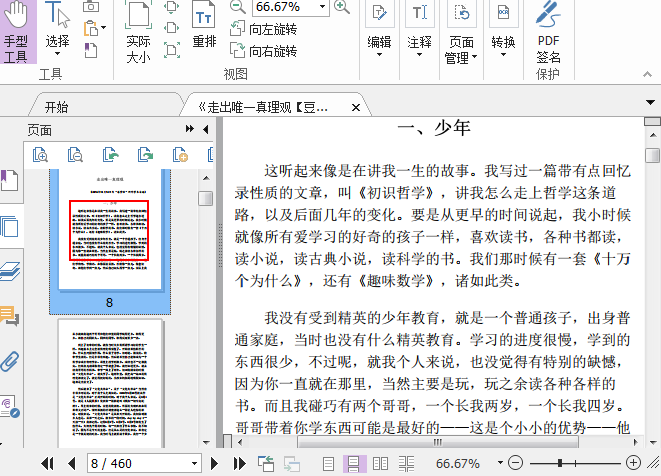Click the thumbnail panel scroll down arrow
Viewport: 661px width, 476px height.
(x=206, y=442)
